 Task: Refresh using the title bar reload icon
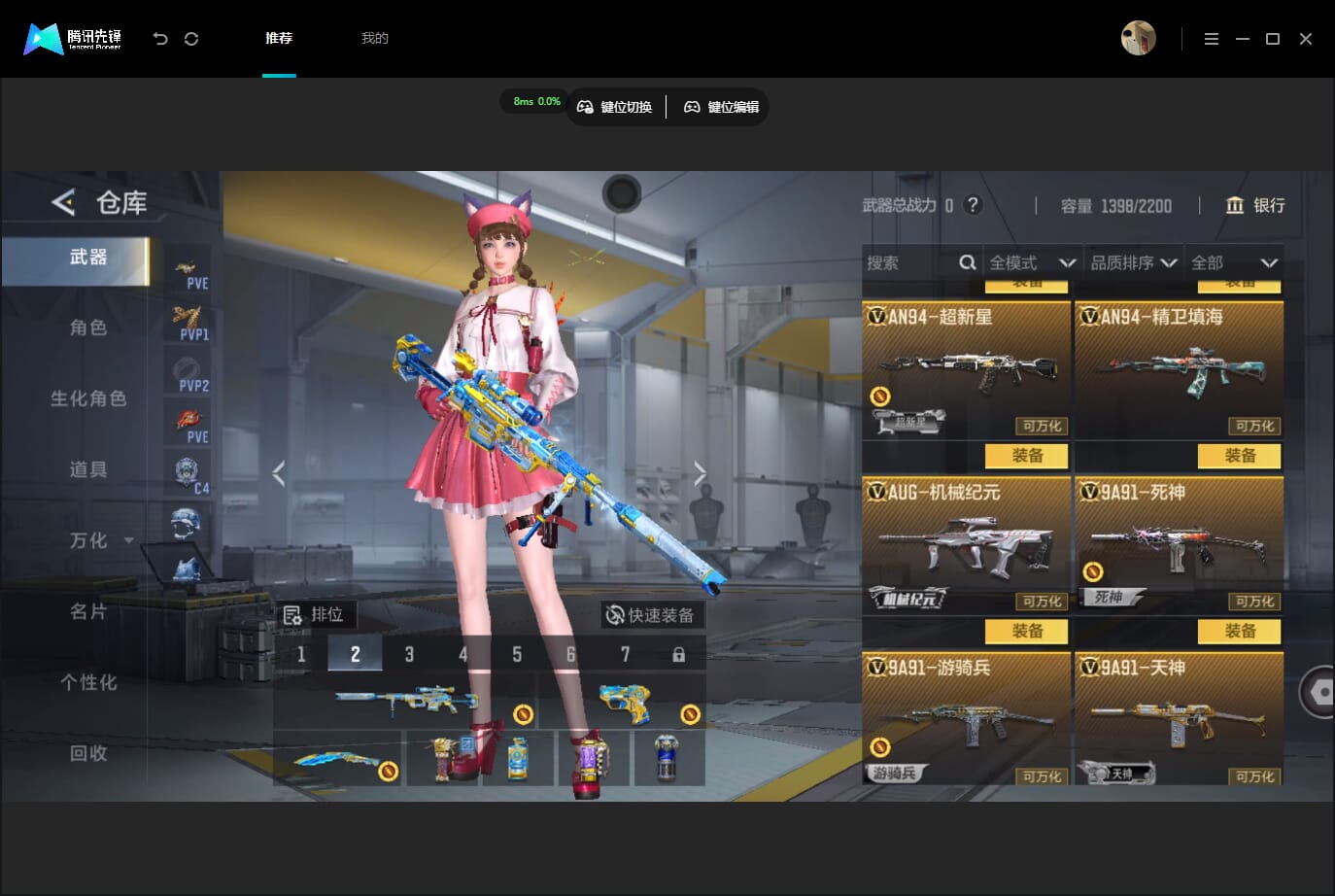pos(191,39)
